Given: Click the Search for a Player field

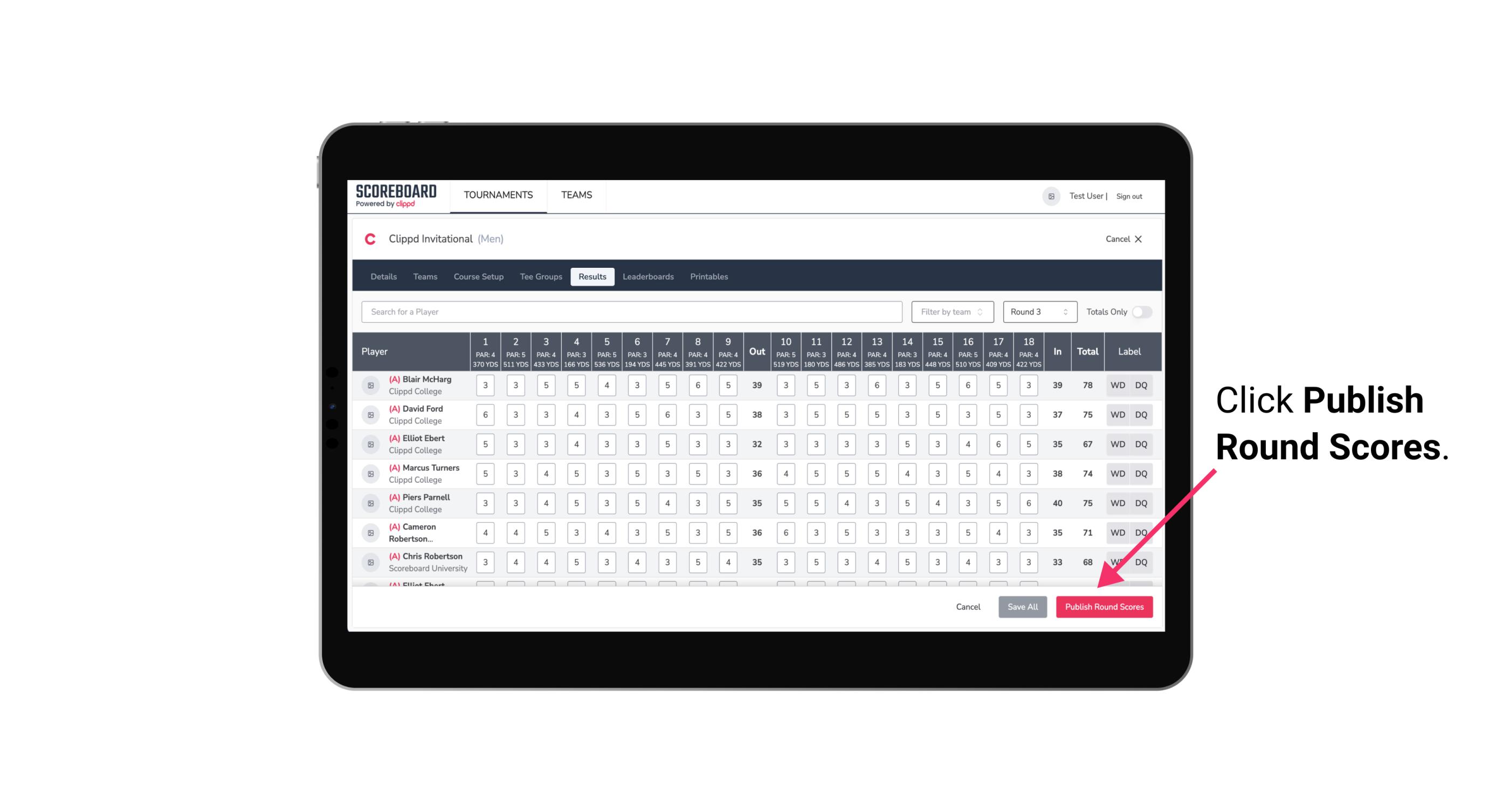Looking at the screenshot, I should [633, 312].
